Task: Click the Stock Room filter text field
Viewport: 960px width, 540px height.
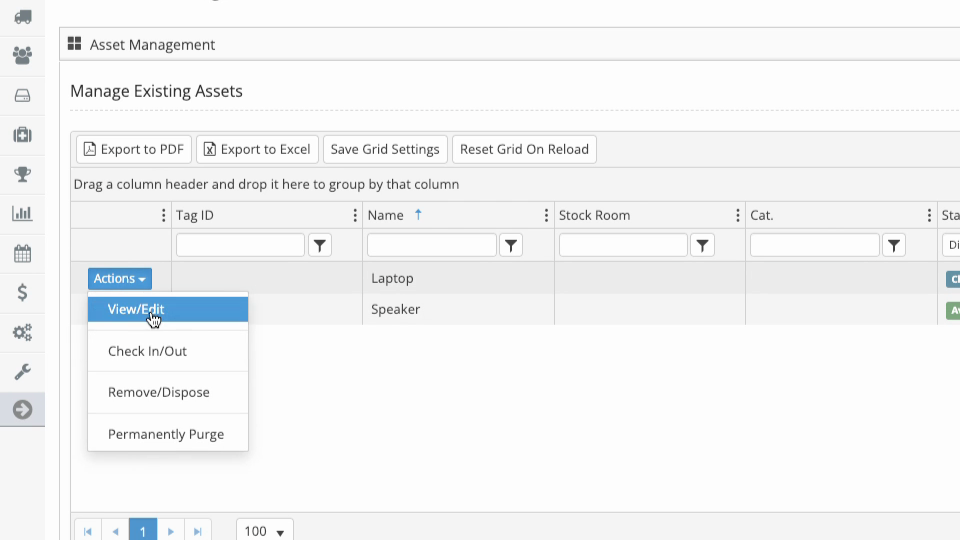Action: coord(623,246)
